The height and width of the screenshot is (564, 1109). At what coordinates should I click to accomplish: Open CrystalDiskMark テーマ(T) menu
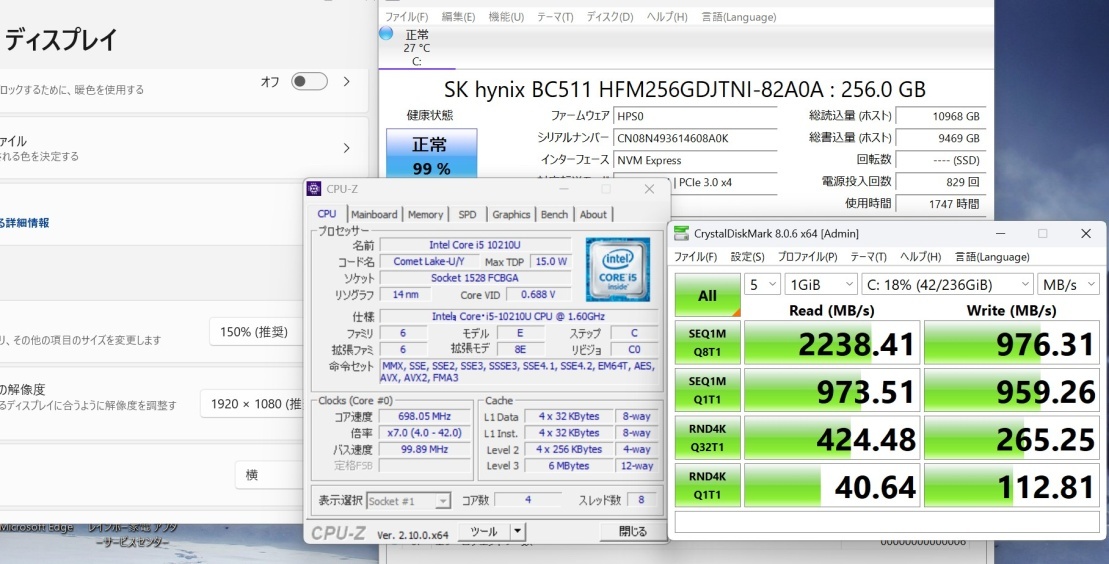click(x=869, y=257)
